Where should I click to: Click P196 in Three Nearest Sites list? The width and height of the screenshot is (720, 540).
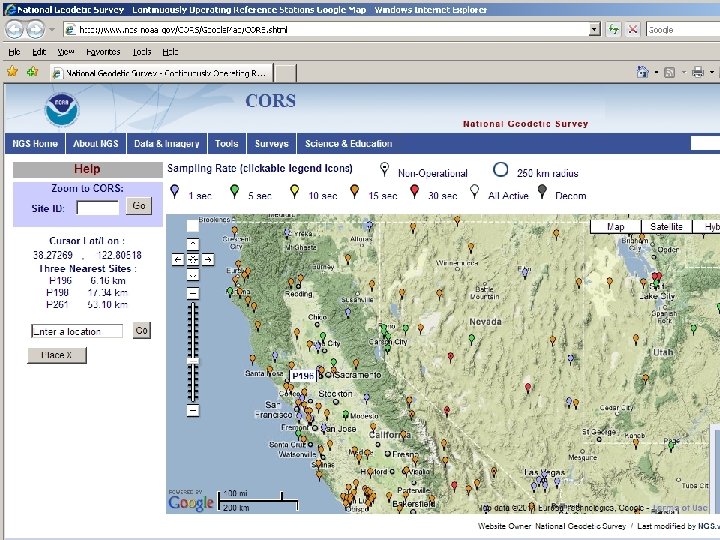[x=60, y=281]
